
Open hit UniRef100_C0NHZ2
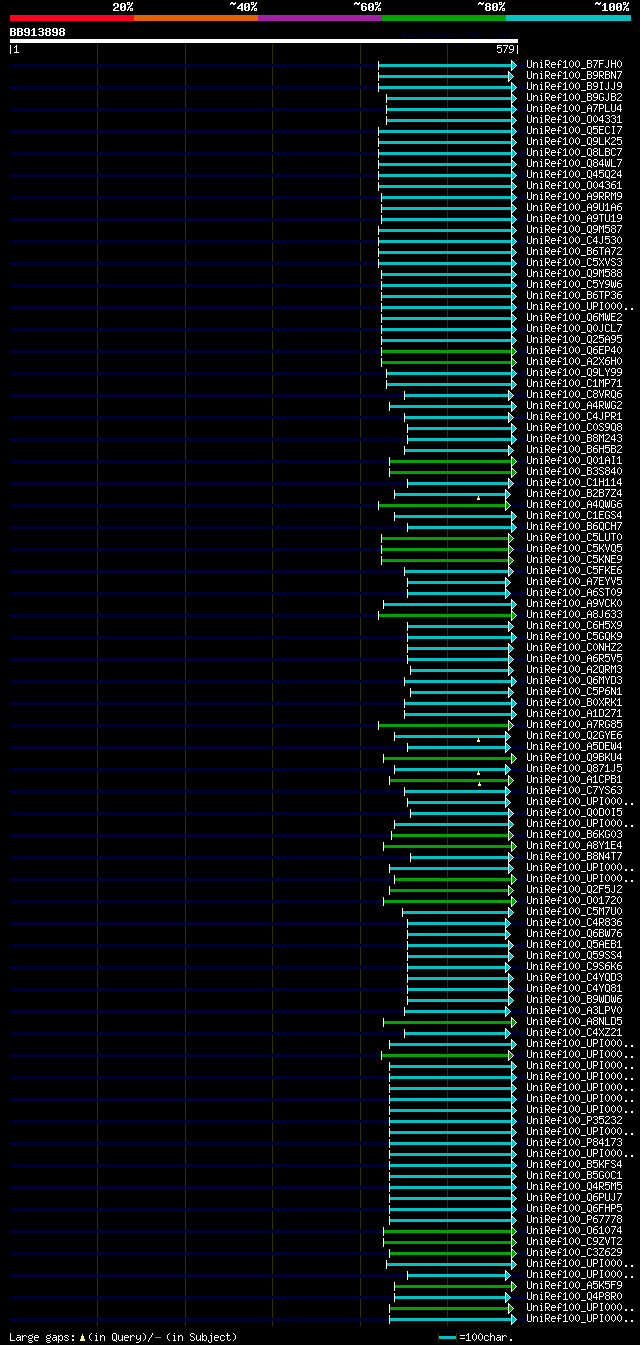click(x=574, y=647)
